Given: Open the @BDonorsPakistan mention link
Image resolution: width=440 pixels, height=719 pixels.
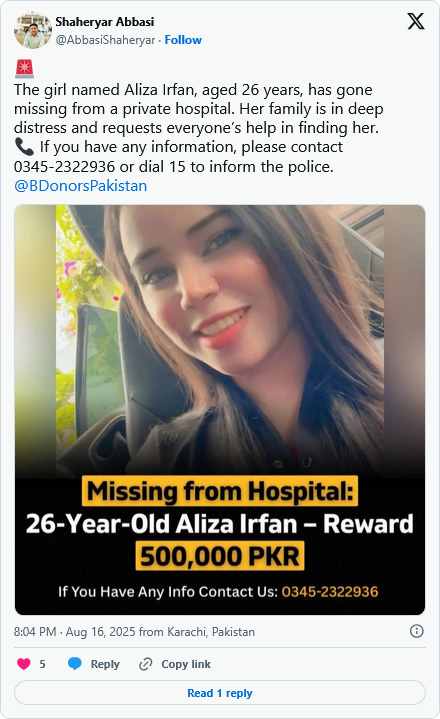Looking at the screenshot, I should pos(81,186).
